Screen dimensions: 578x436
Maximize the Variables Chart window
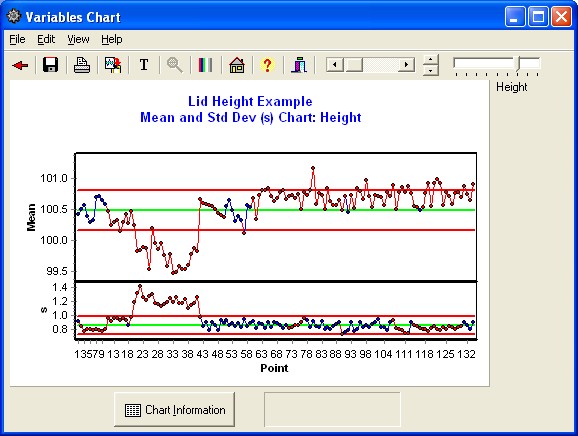[x=538, y=17]
